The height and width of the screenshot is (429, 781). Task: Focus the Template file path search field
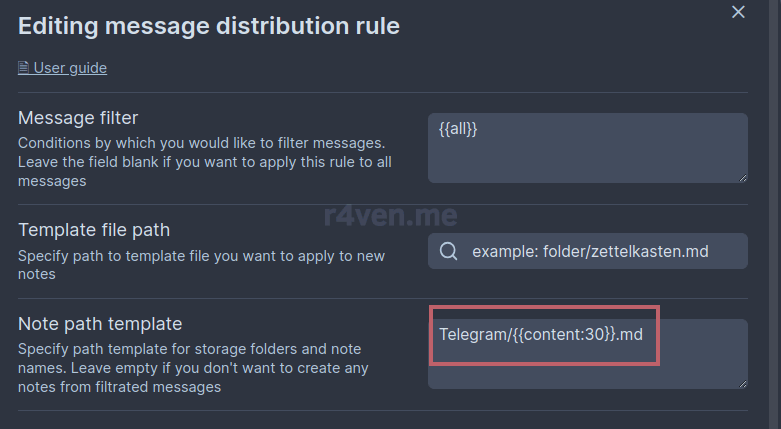tap(588, 251)
